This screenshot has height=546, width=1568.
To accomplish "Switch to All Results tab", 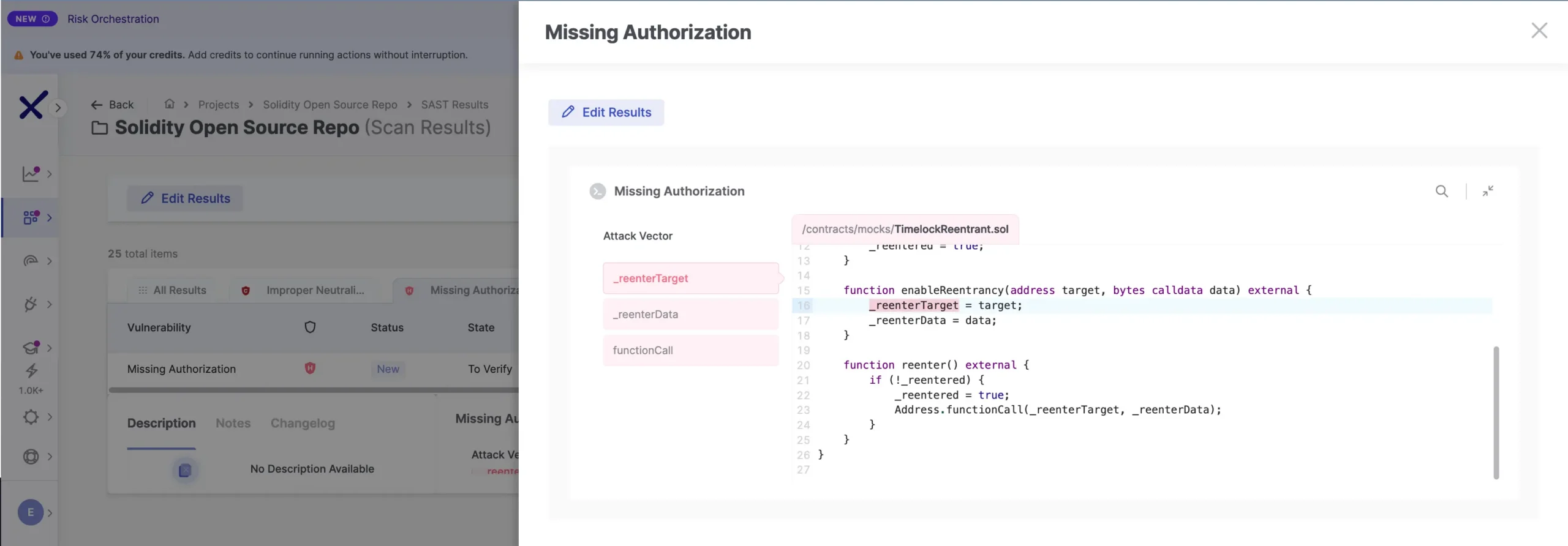I will (172, 291).
